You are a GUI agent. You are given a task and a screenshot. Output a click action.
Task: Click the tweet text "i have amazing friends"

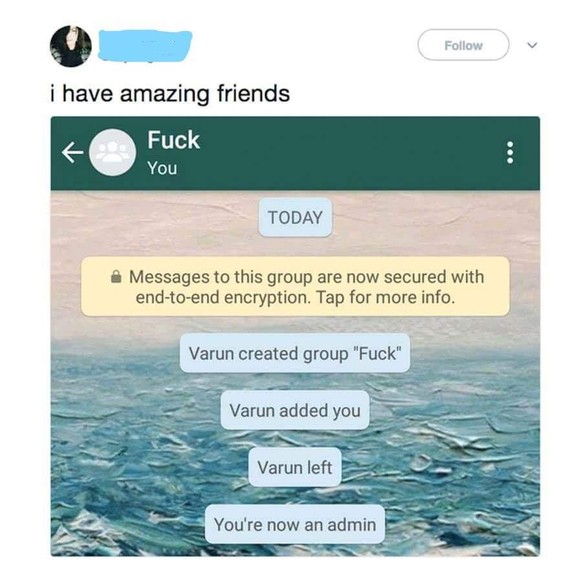170,93
